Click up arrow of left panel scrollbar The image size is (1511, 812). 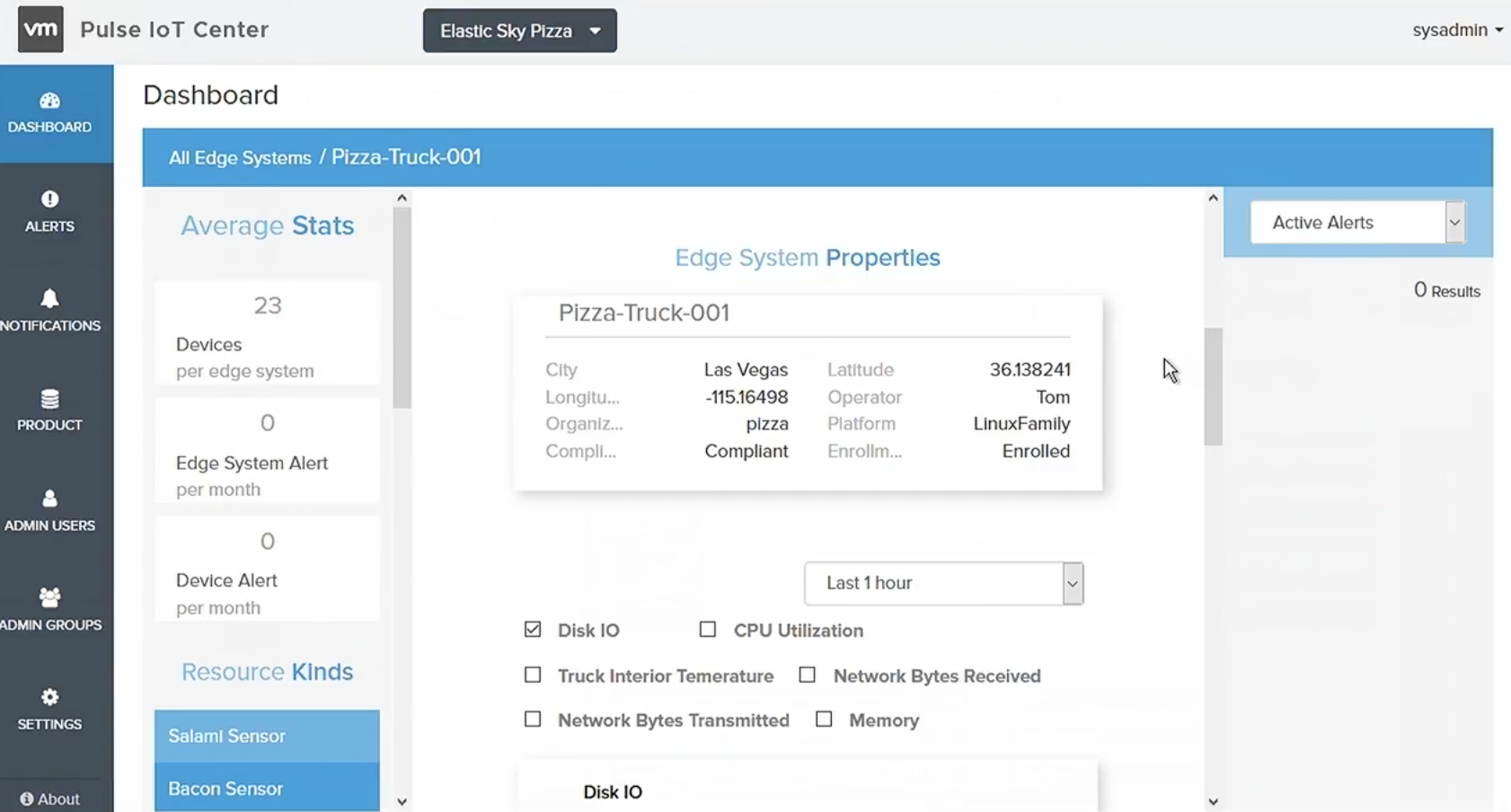[x=402, y=198]
